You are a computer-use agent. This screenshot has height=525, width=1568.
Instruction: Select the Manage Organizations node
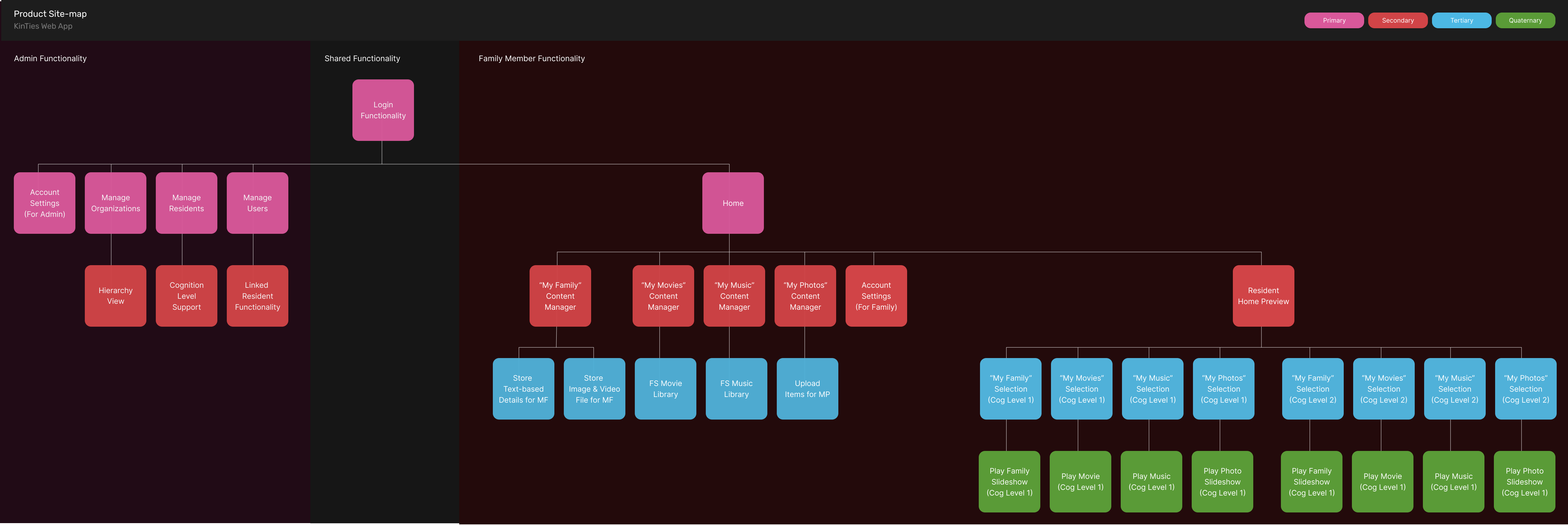[116, 203]
